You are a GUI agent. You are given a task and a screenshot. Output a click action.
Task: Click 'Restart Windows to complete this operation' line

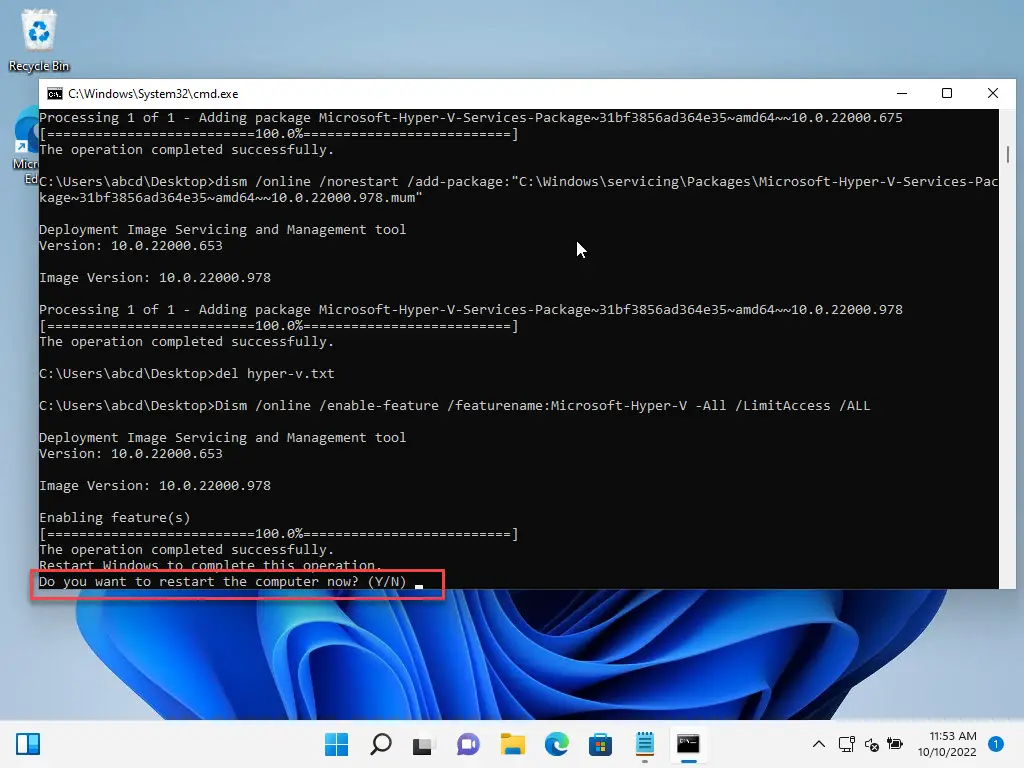(210, 566)
